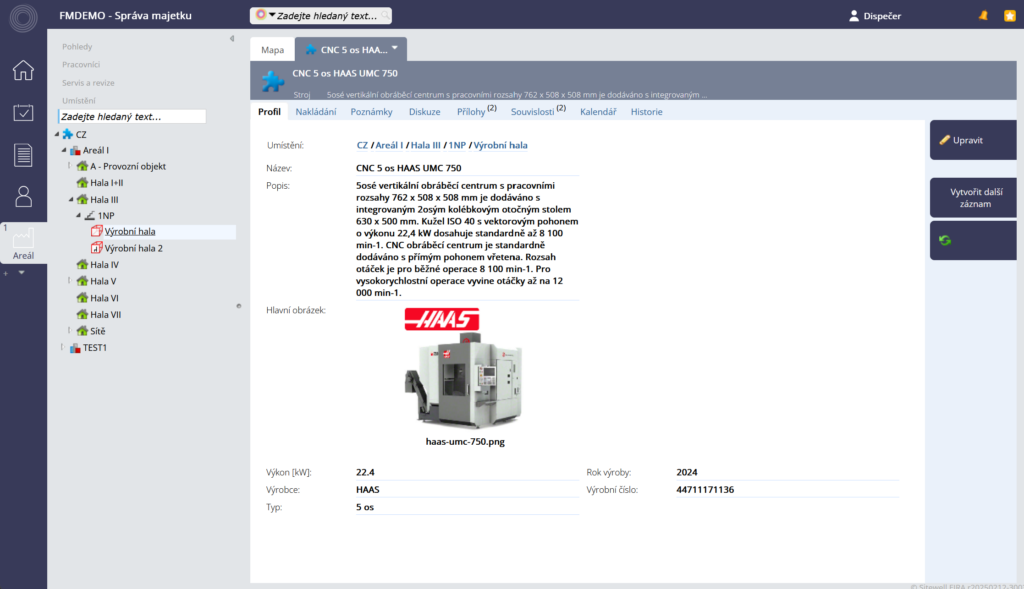Switch to the Profil tab
This screenshot has height=589, width=1024.
point(269,112)
